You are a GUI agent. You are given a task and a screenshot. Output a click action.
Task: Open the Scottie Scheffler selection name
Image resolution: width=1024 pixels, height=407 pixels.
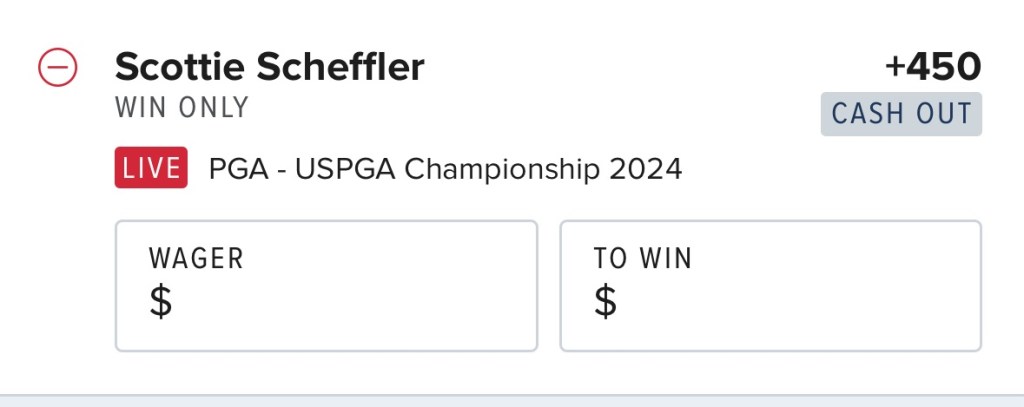pos(269,67)
